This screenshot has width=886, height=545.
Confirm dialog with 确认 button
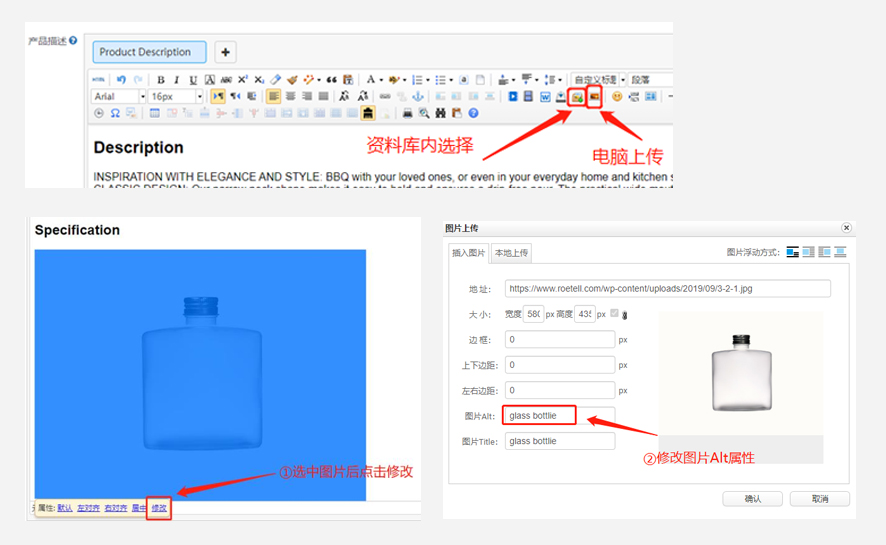pos(752,499)
